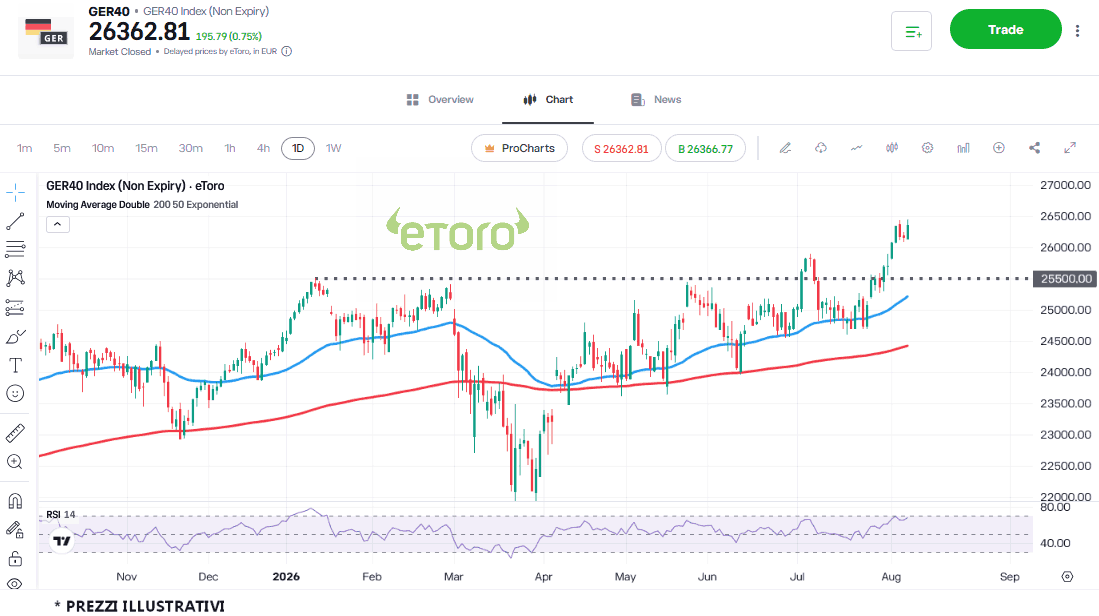Screen dimensions: 1099x616
Task: Select the 10m timeframe
Action: pyautogui.click(x=103, y=148)
